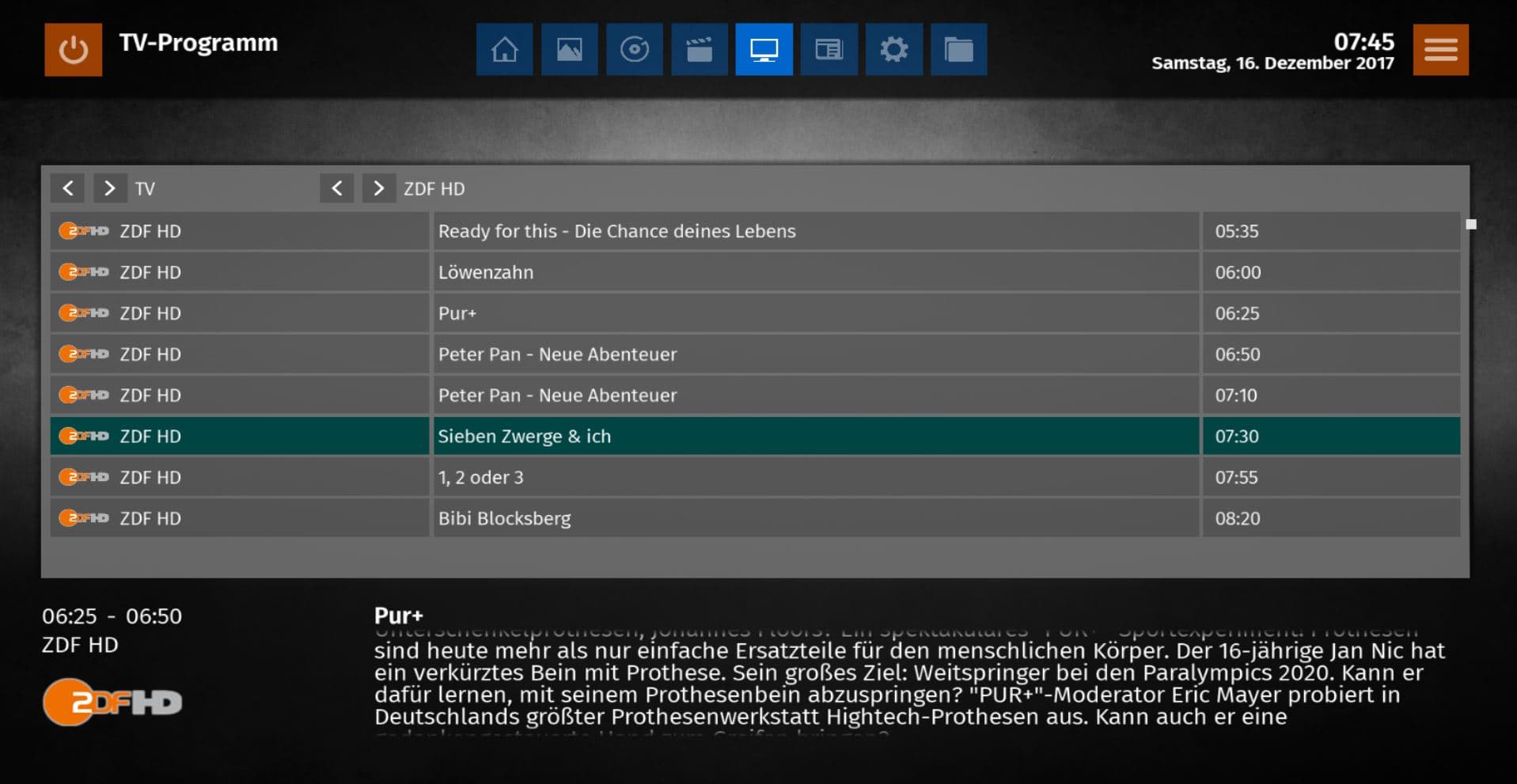The image size is (1517, 784).
Task: Select Peter Pan - Neue Abenteuer at 06:50
Action: pos(816,354)
